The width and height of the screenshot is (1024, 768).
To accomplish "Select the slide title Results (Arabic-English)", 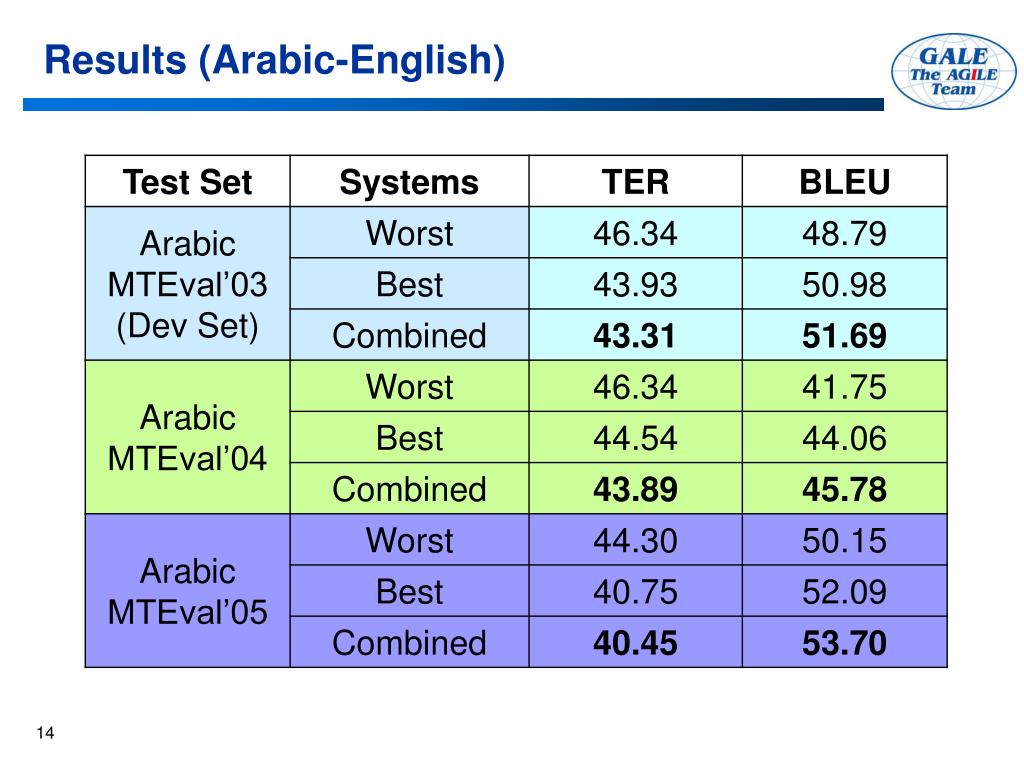I will [275, 61].
